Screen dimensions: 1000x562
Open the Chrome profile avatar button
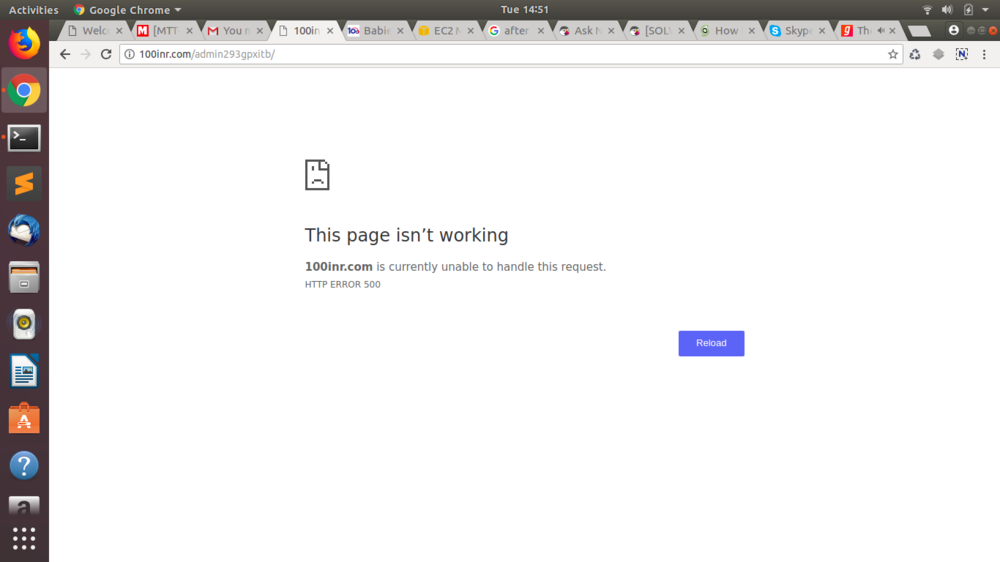click(953, 30)
